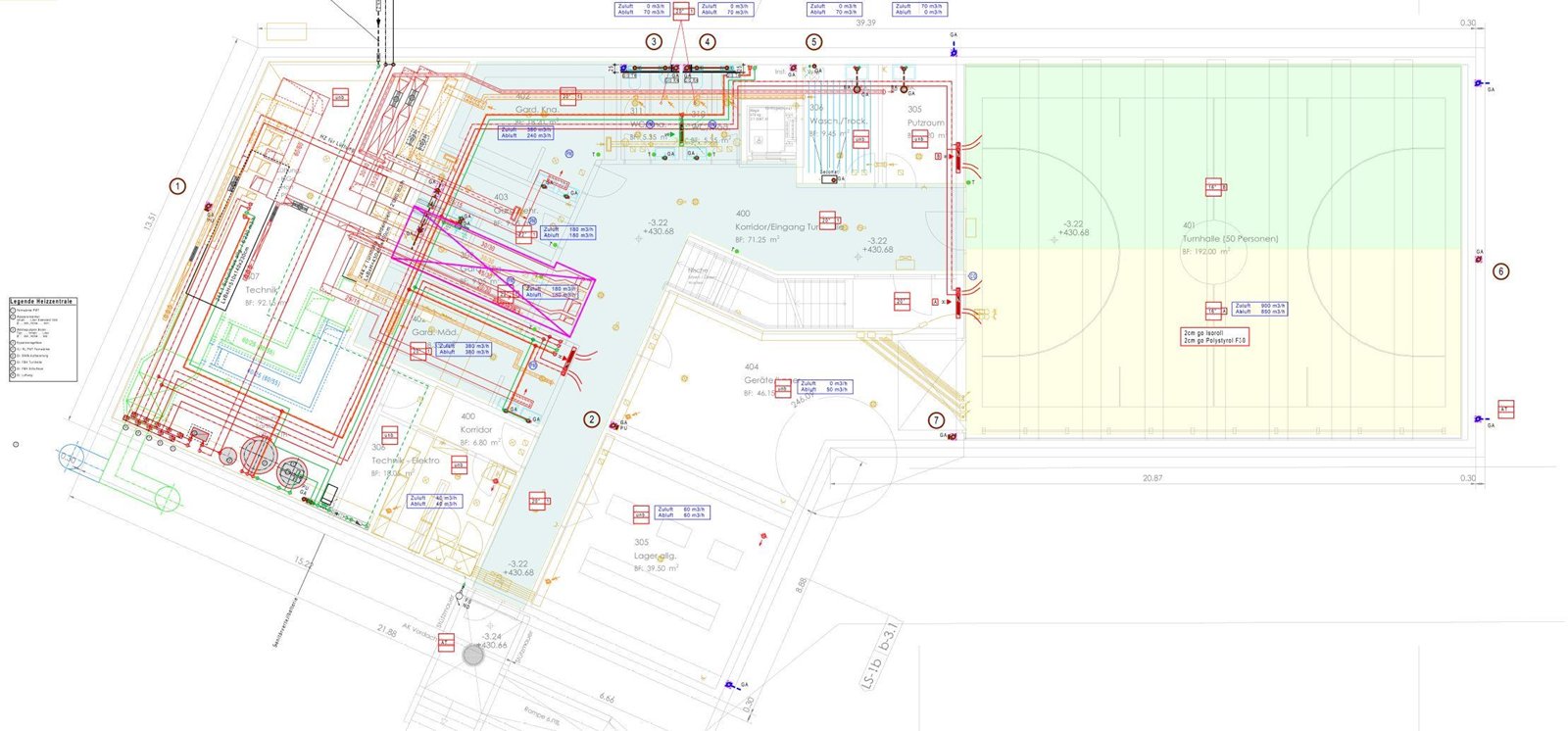Click the upper red air diffuser on Turnhalle wall
The width and height of the screenshot is (1568, 731).
[958, 157]
